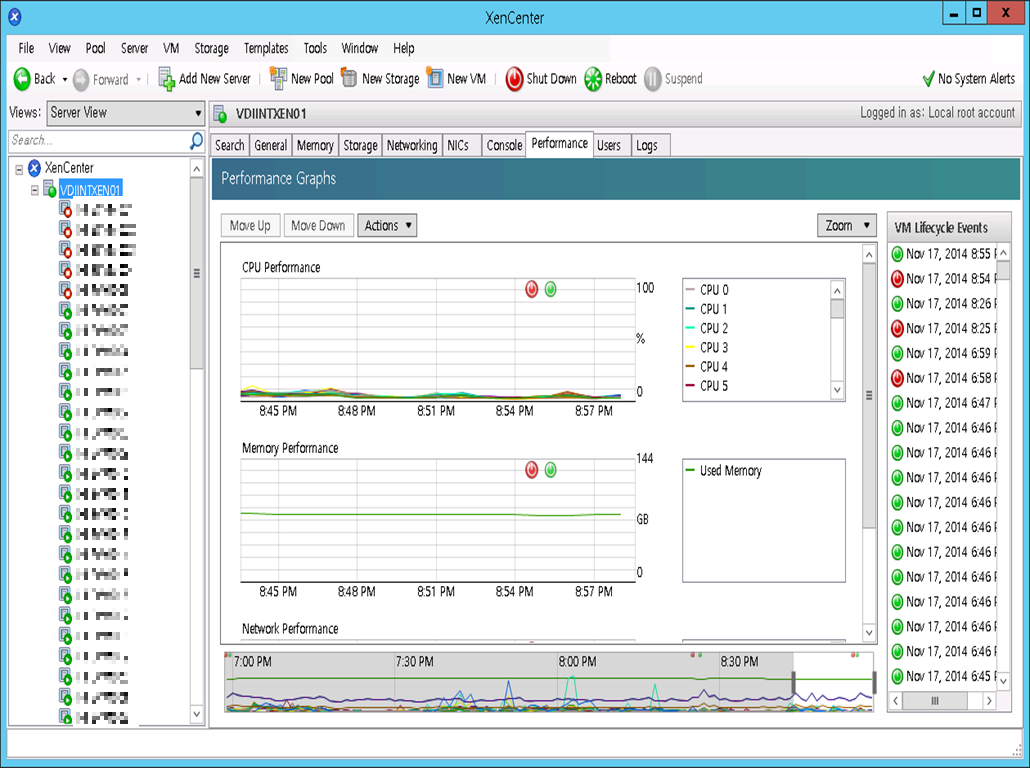Click the Suspend toolbar icon
The height and width of the screenshot is (768, 1030).
tap(653, 79)
